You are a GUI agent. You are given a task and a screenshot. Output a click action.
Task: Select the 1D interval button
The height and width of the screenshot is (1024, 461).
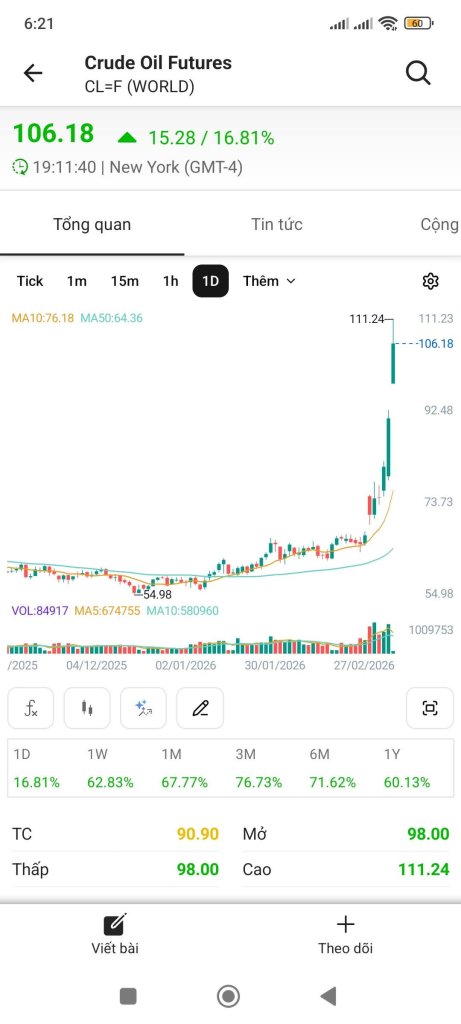click(210, 281)
